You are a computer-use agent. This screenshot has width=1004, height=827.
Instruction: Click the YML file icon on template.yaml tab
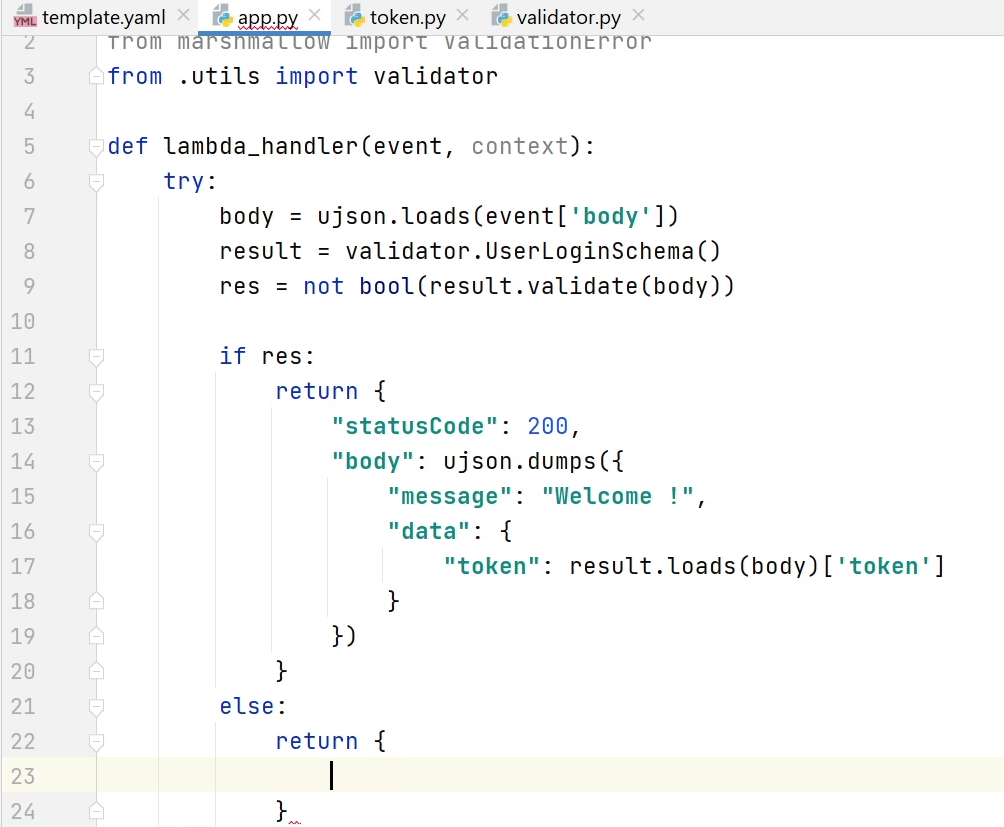(x=24, y=16)
